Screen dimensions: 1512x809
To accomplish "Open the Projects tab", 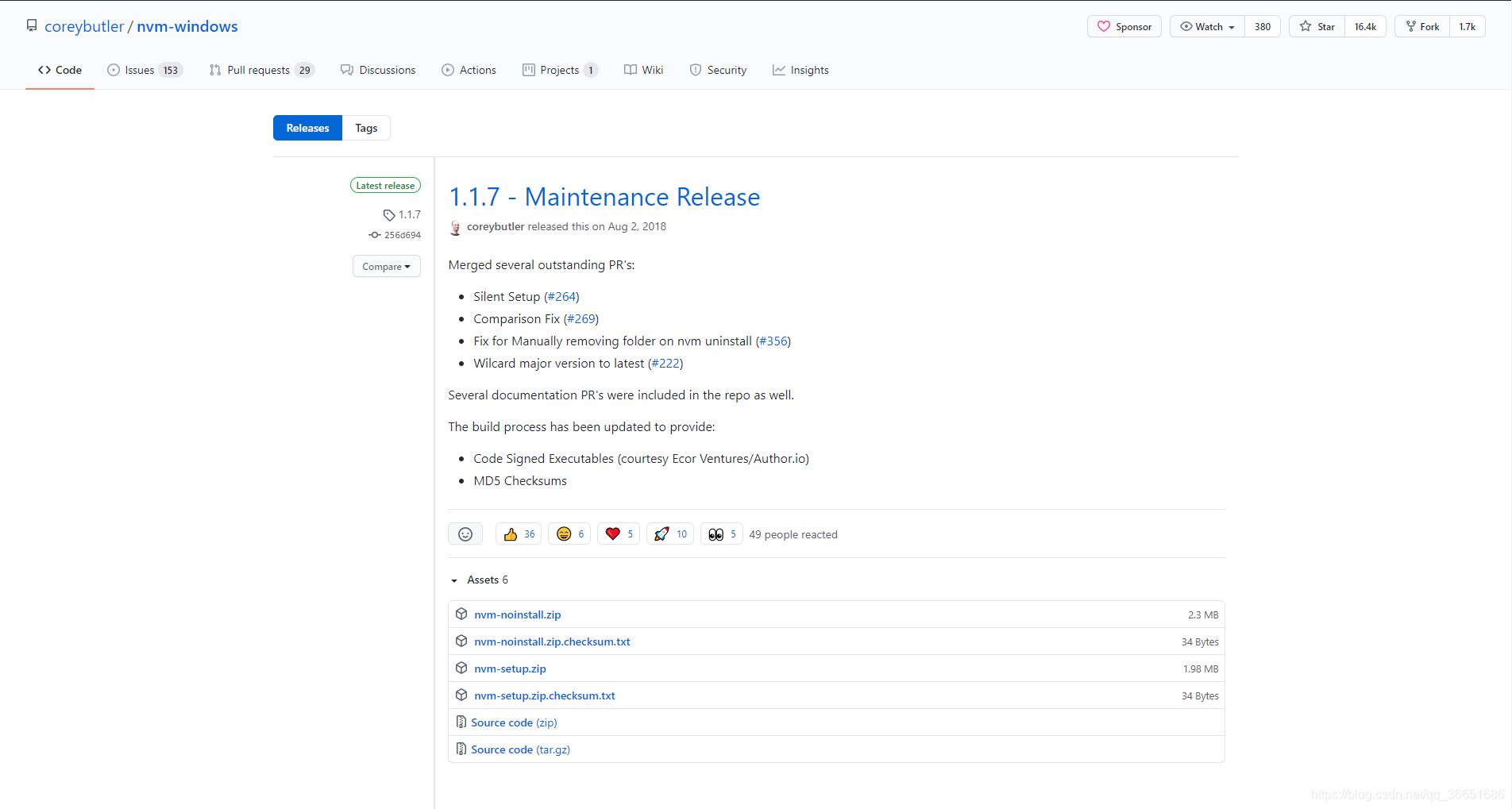I will (x=561, y=70).
